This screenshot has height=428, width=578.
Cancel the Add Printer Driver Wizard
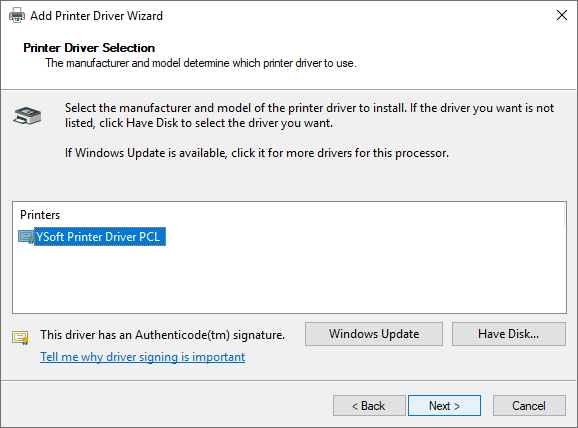529,406
